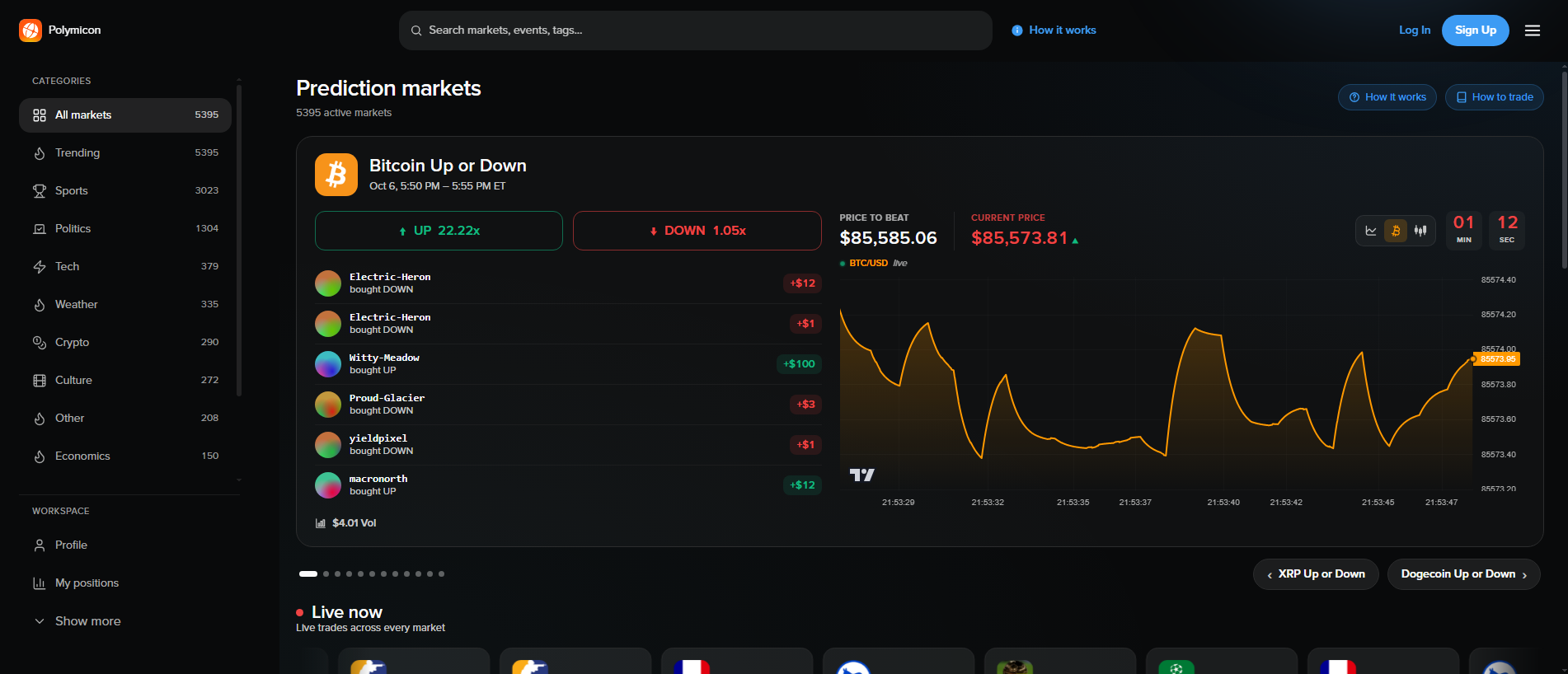This screenshot has width=1568, height=674.
Task: Click How it works pill button
Action: click(1387, 97)
